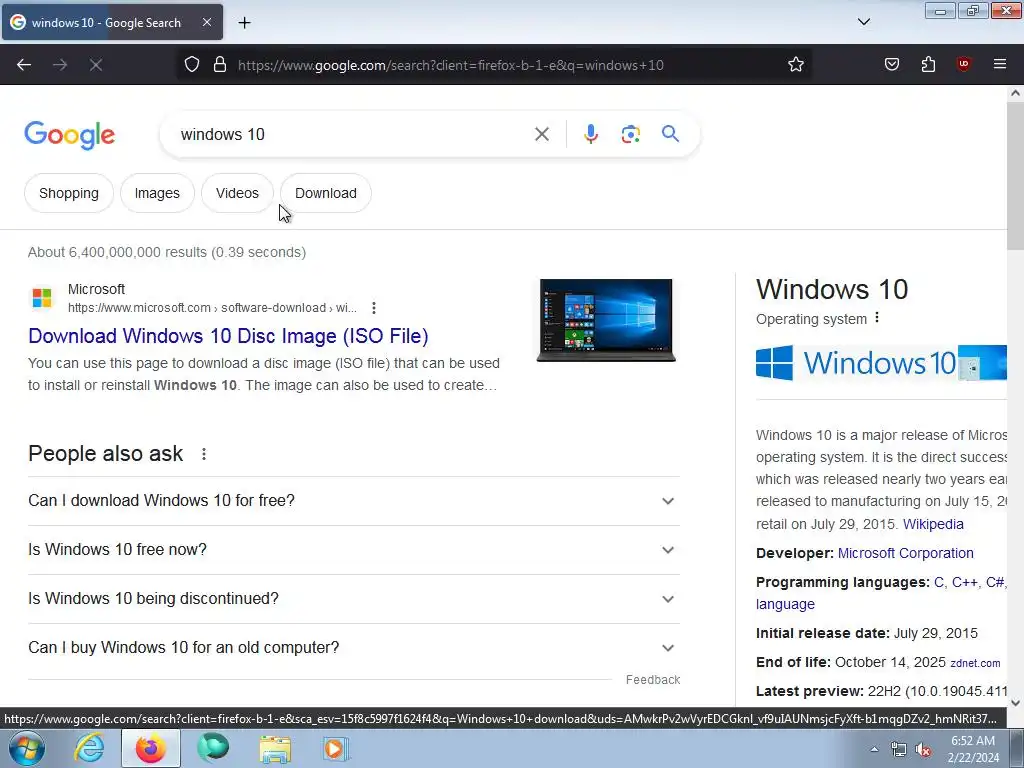Launch Internet Explorer from the taskbar
Image resolution: width=1024 pixels, height=768 pixels.
pos(89,748)
